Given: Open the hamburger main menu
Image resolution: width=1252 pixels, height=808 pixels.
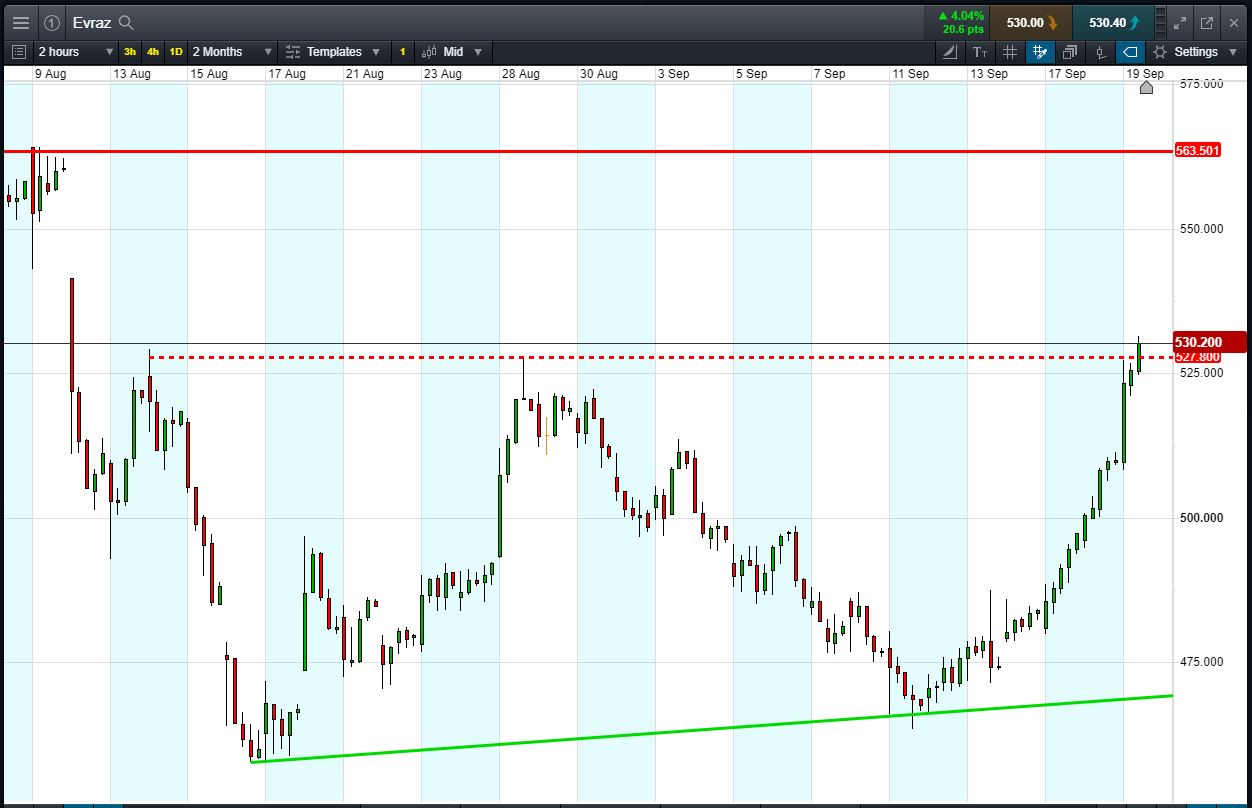Looking at the screenshot, I should coord(21,22).
